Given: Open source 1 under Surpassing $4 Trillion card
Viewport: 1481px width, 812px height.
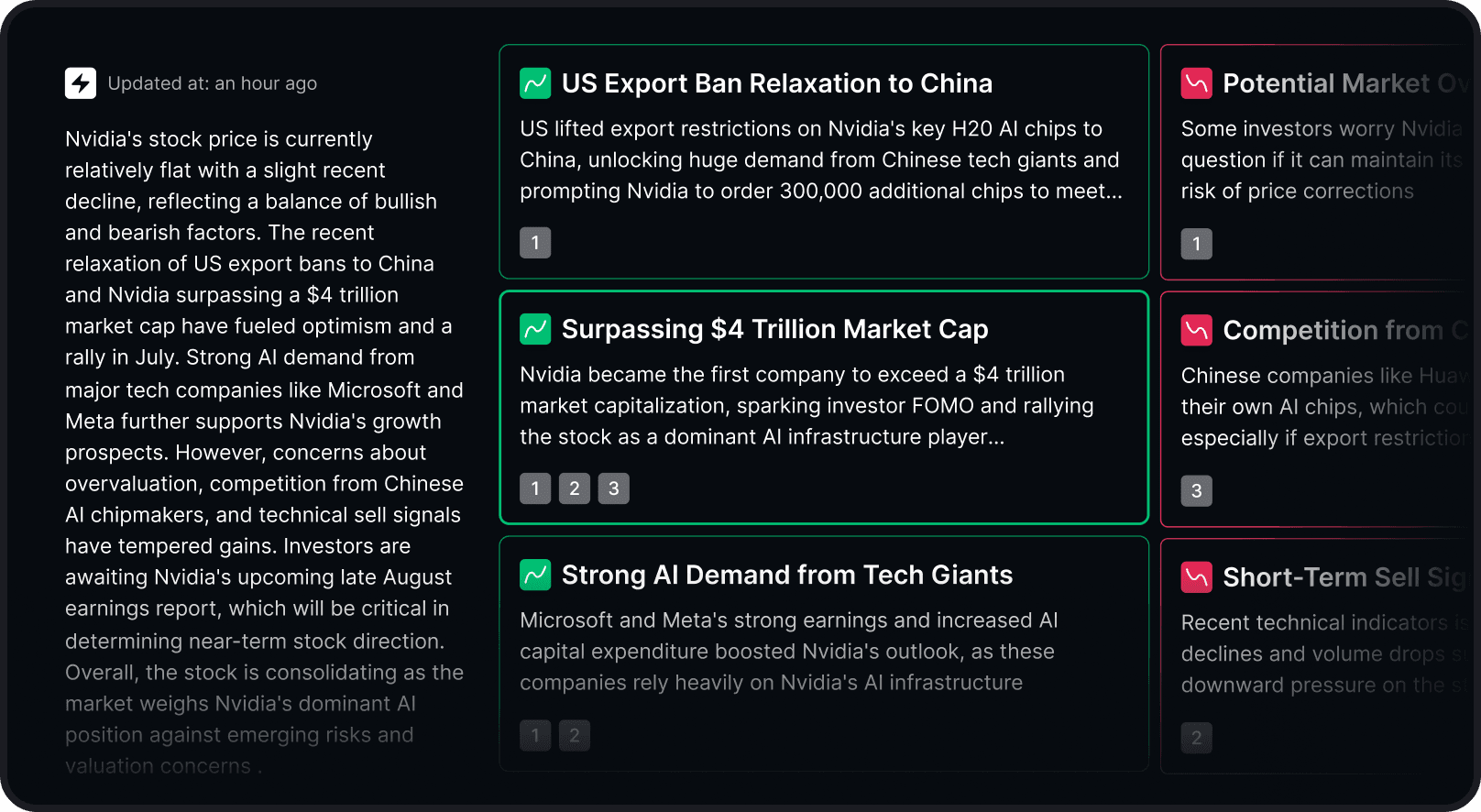Looking at the screenshot, I should coord(535,488).
